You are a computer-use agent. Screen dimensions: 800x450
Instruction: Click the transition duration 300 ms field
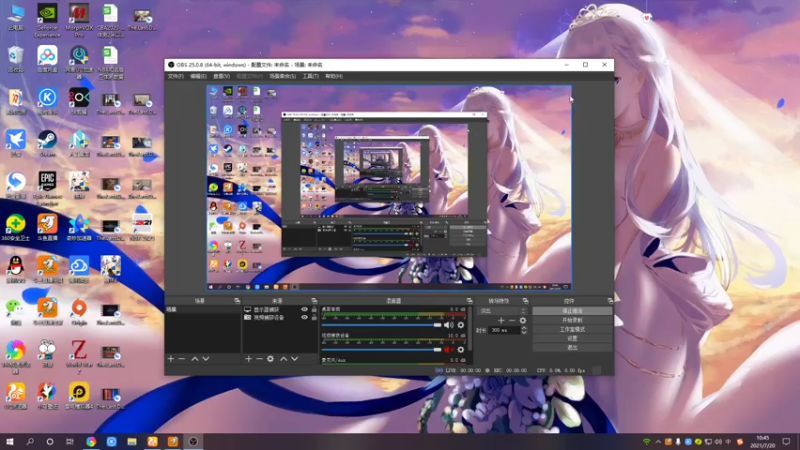(x=504, y=330)
